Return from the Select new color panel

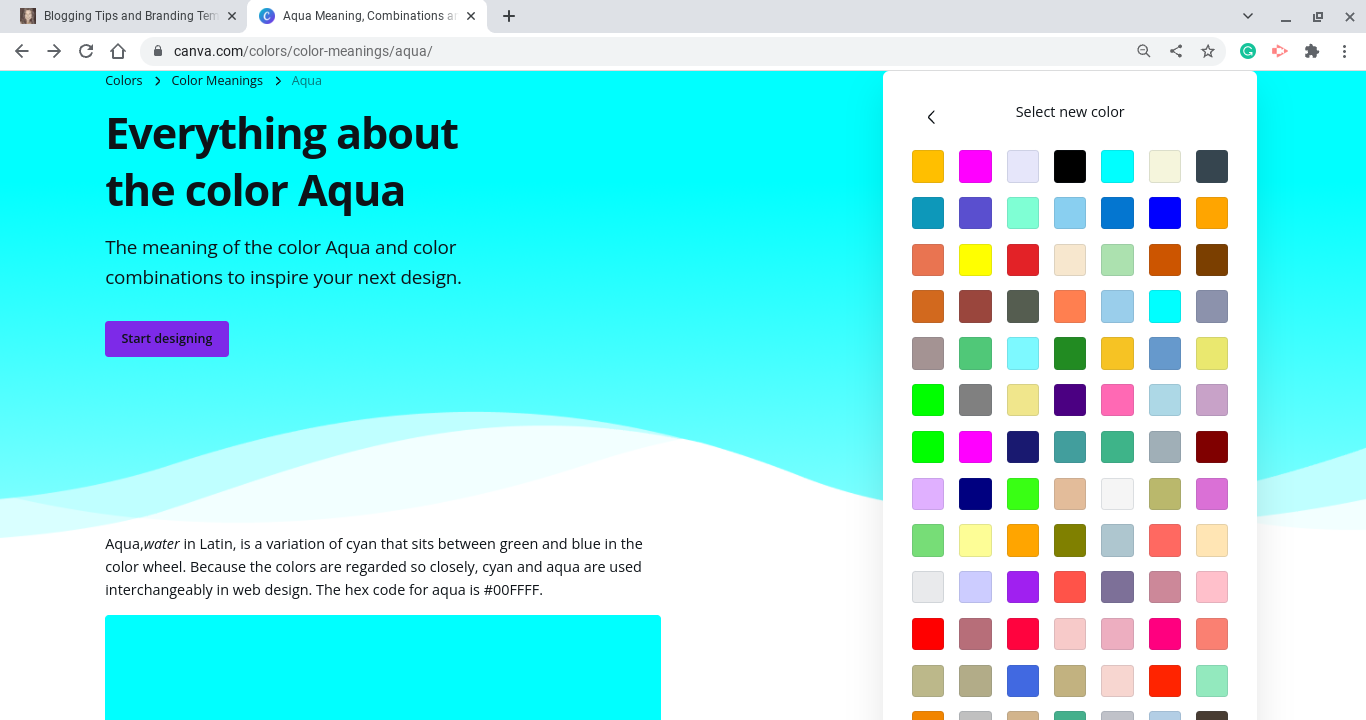pos(931,117)
